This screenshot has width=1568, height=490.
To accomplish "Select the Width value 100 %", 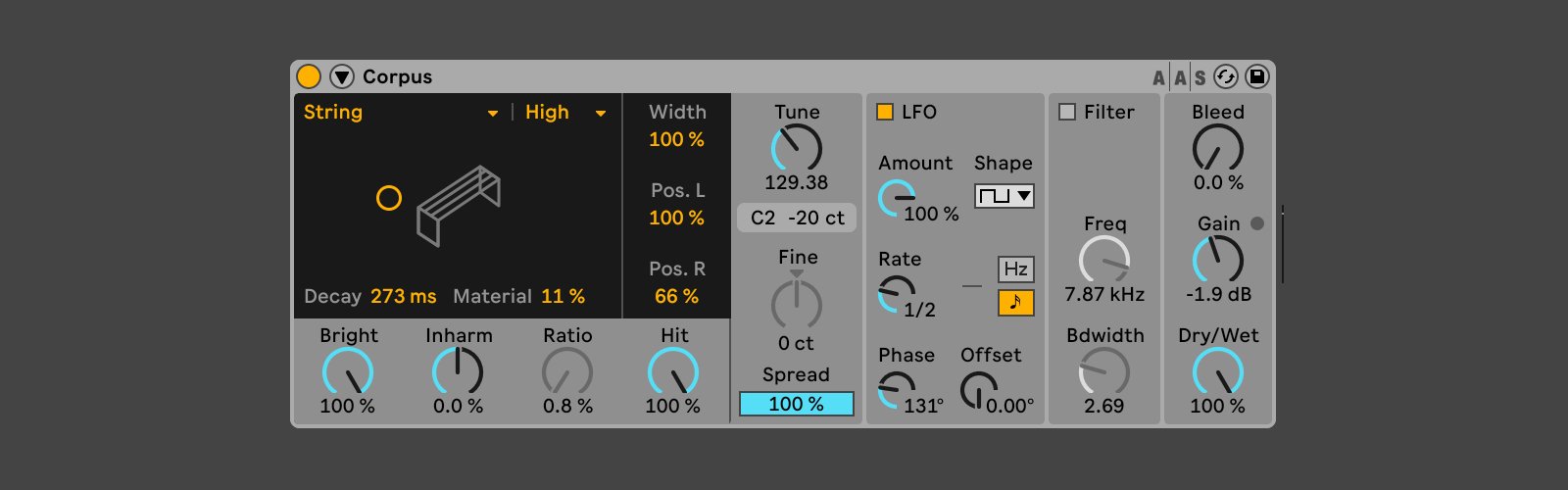I will 676,139.
